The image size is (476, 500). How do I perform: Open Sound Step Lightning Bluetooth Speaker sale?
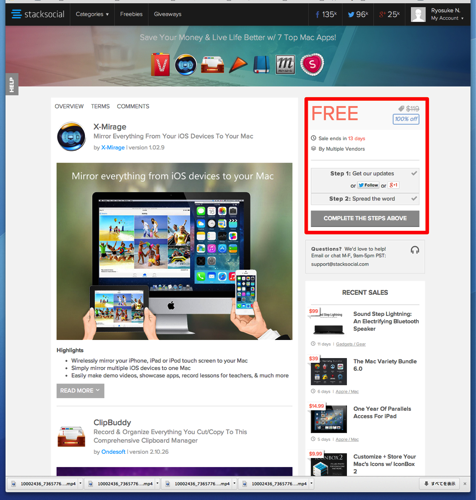(x=386, y=321)
